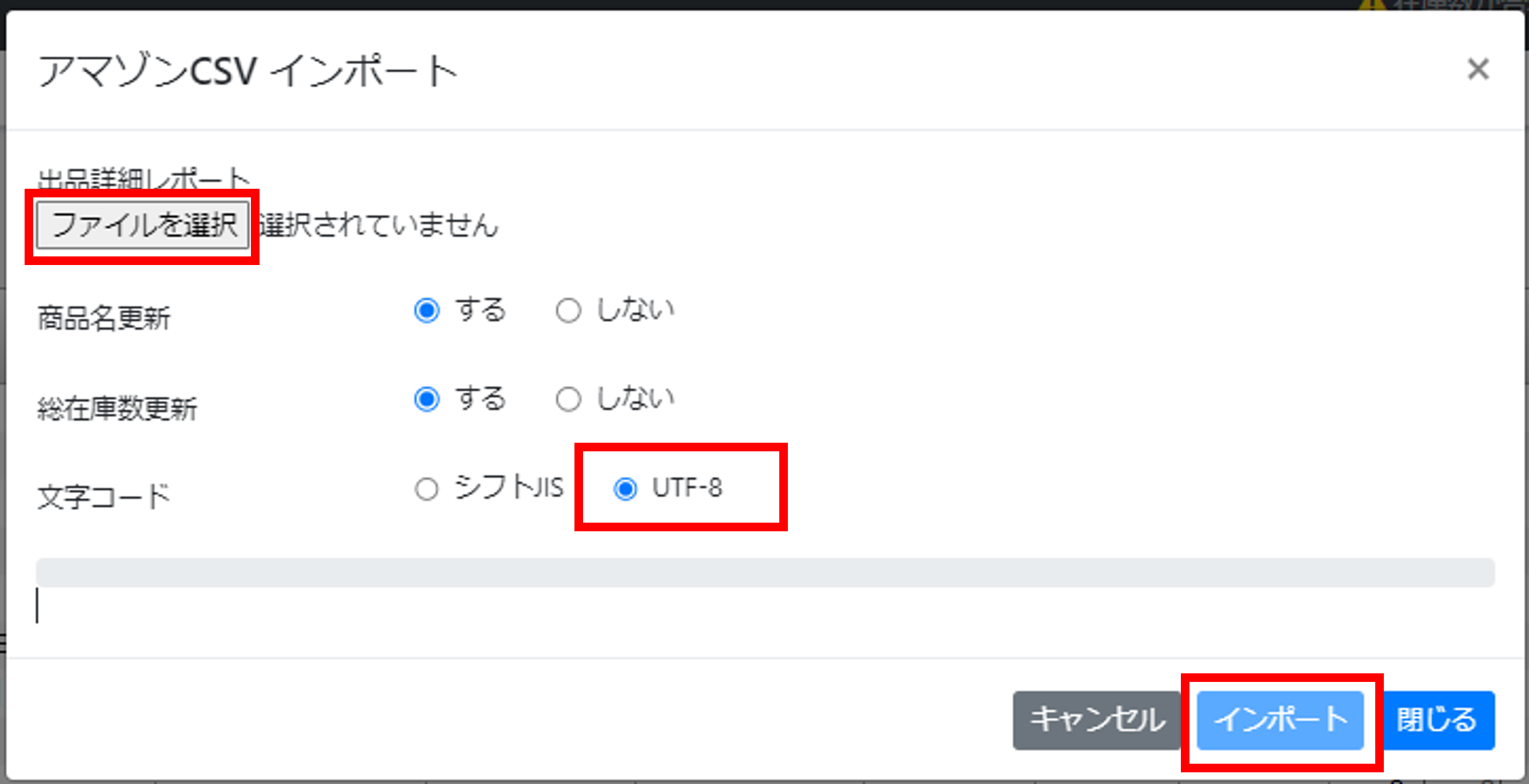Select しない for 商品名更新
This screenshot has width=1529, height=784.
point(568,311)
